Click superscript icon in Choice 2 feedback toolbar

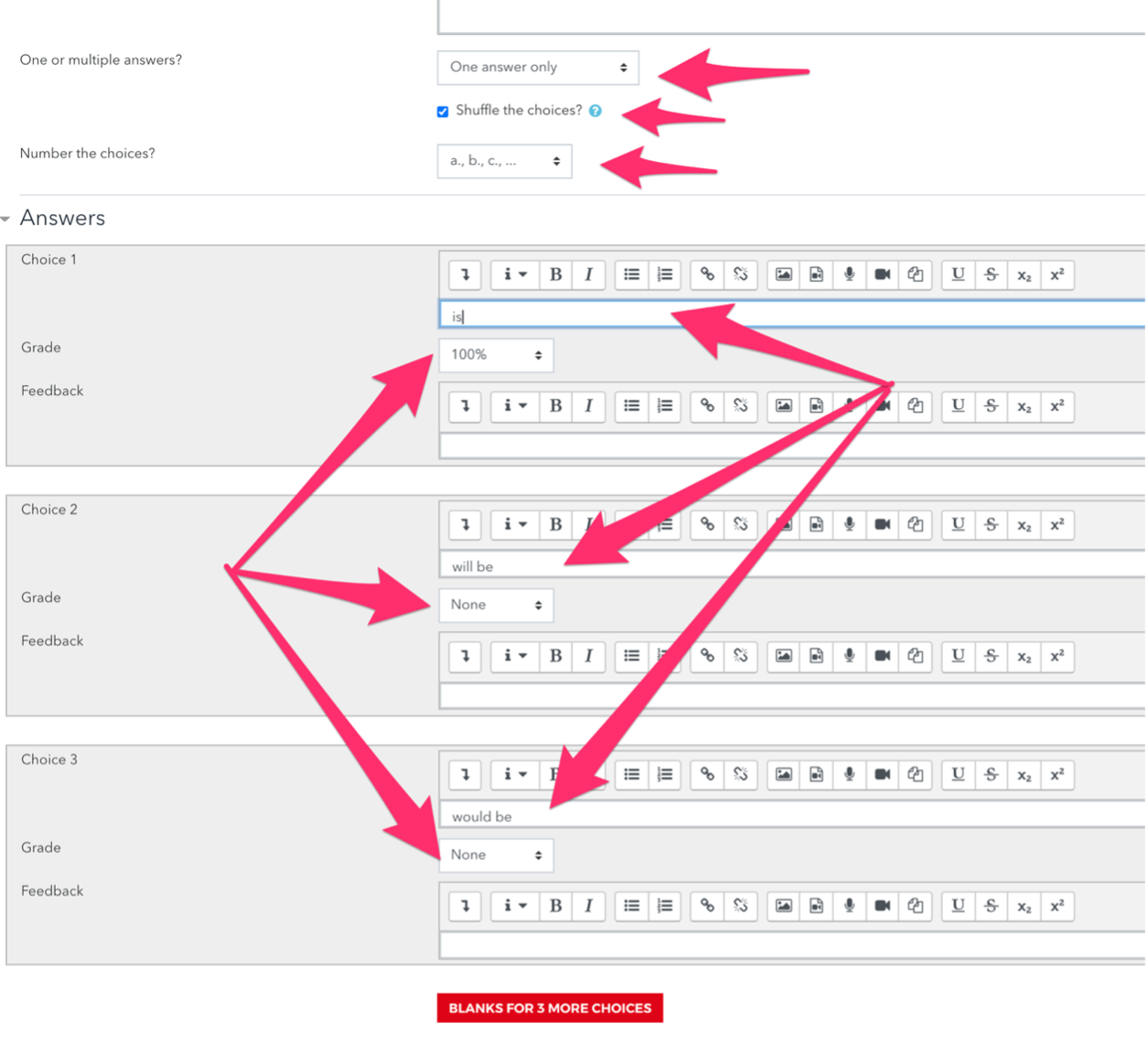coord(1057,656)
